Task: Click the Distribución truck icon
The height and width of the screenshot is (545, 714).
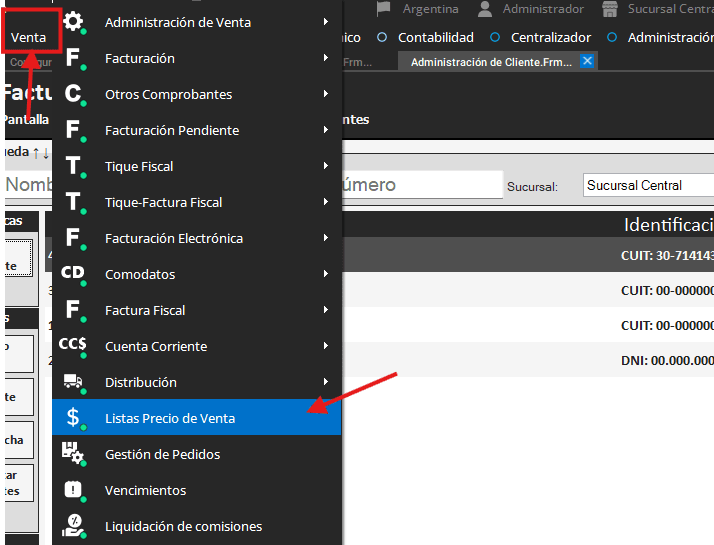Action: click(73, 381)
